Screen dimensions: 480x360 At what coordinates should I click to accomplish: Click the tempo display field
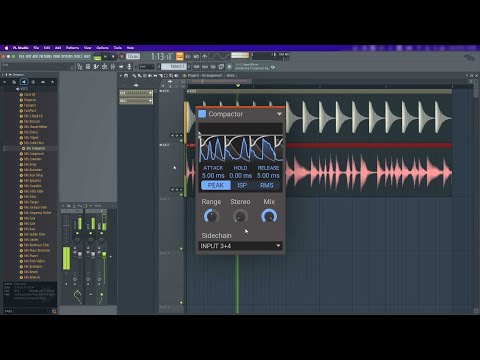point(133,57)
